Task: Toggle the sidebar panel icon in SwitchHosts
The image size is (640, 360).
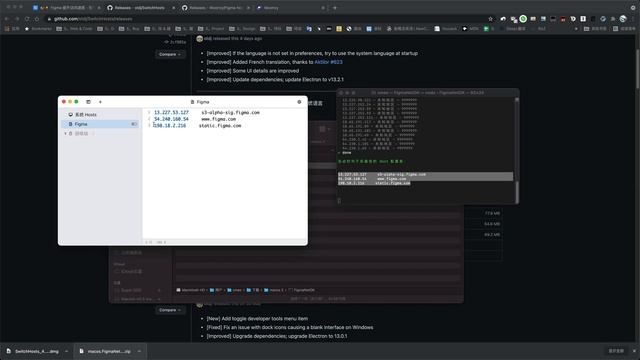Action: (x=88, y=102)
